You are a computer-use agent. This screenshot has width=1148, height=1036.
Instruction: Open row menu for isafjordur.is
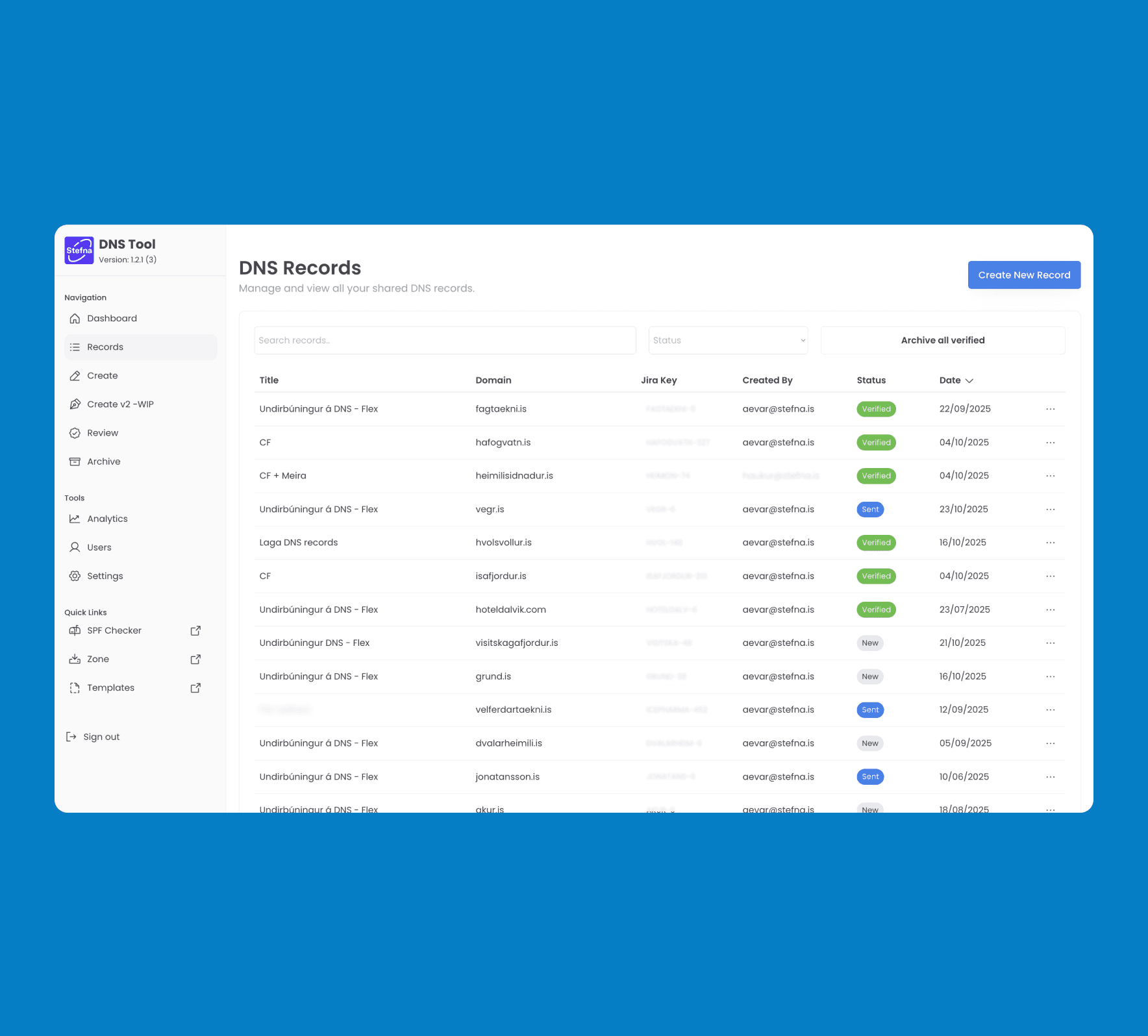[x=1051, y=576]
